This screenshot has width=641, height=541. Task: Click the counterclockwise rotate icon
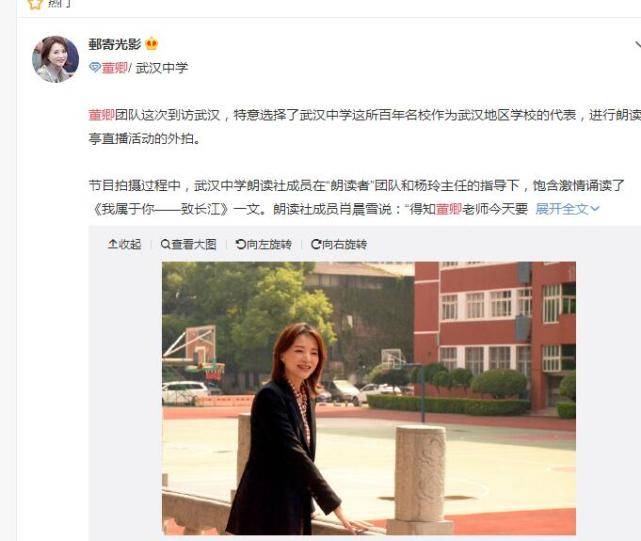tap(241, 244)
